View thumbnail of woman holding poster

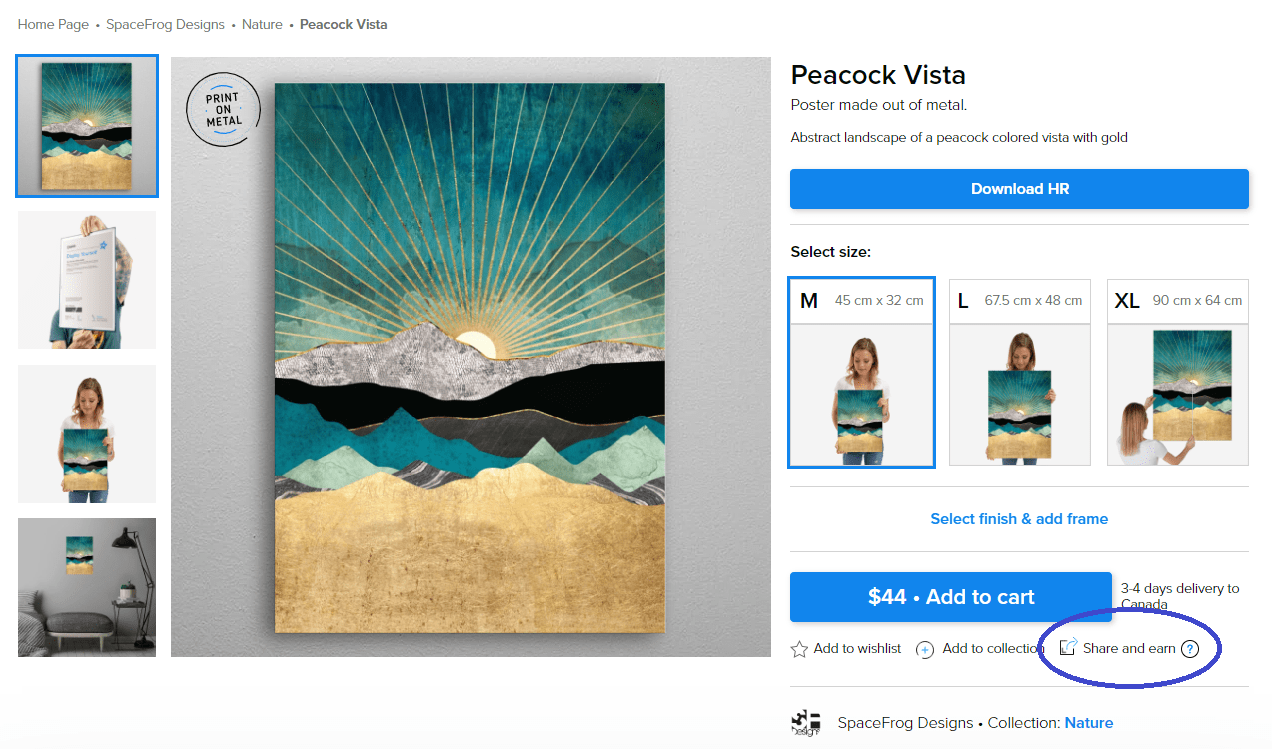[87, 433]
